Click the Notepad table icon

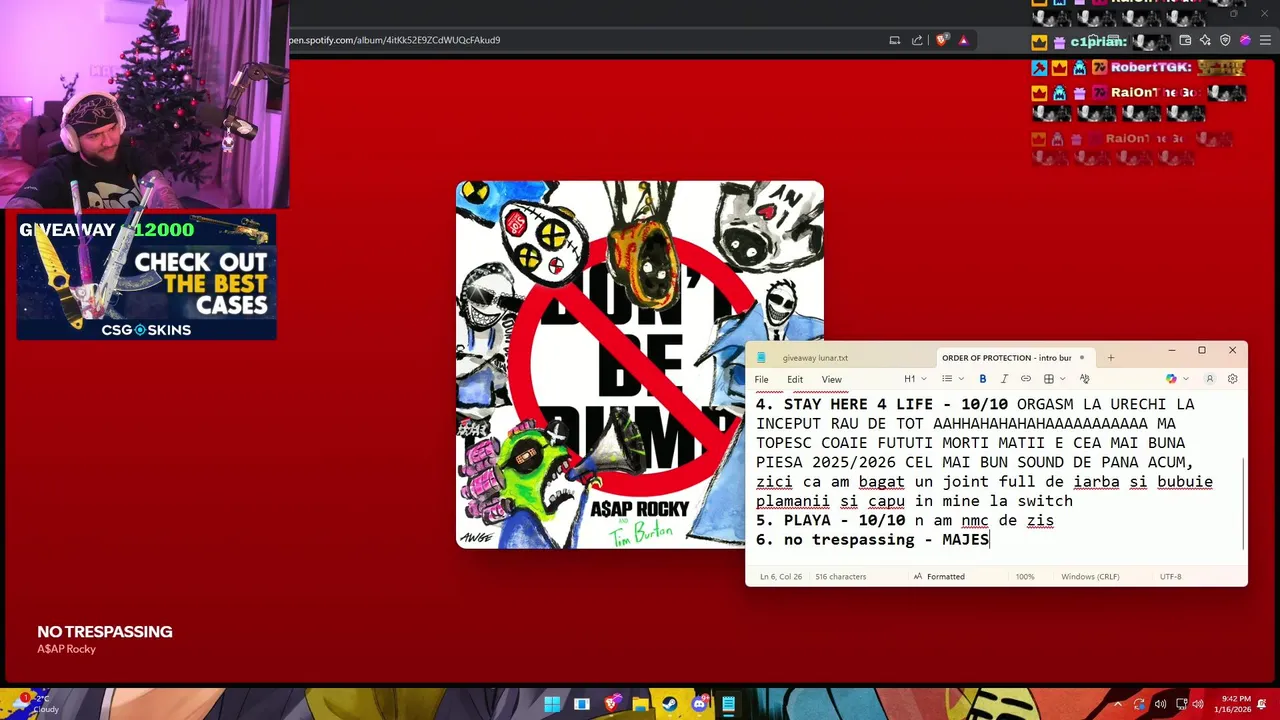point(1049,379)
